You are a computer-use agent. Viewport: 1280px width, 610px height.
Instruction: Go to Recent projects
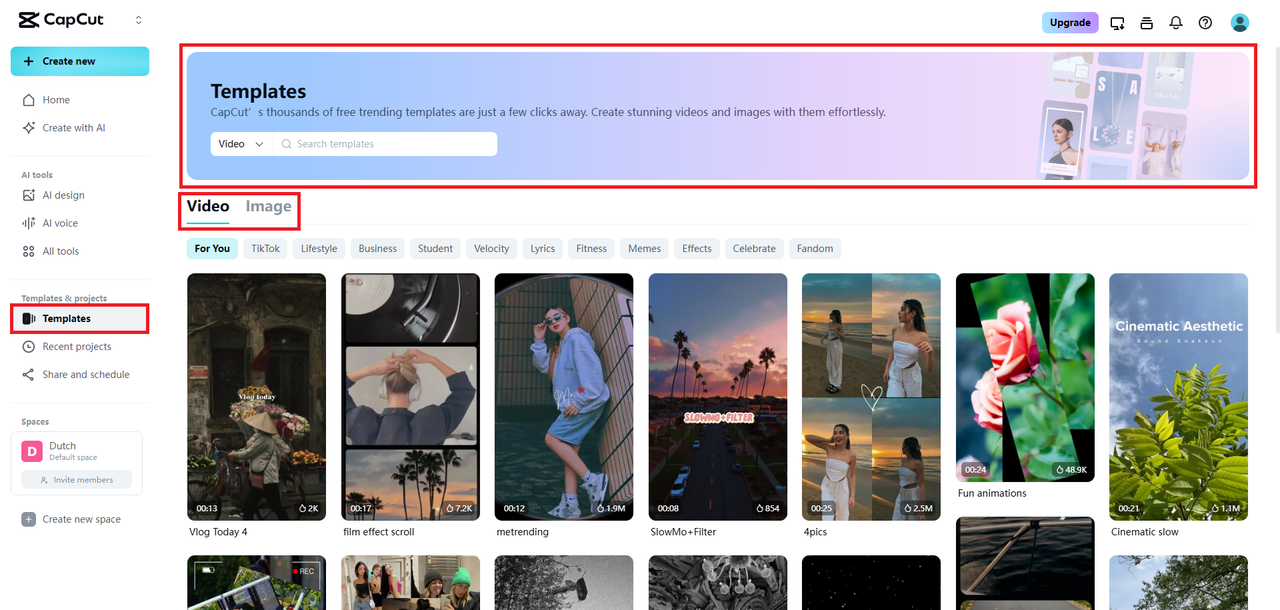click(76, 346)
